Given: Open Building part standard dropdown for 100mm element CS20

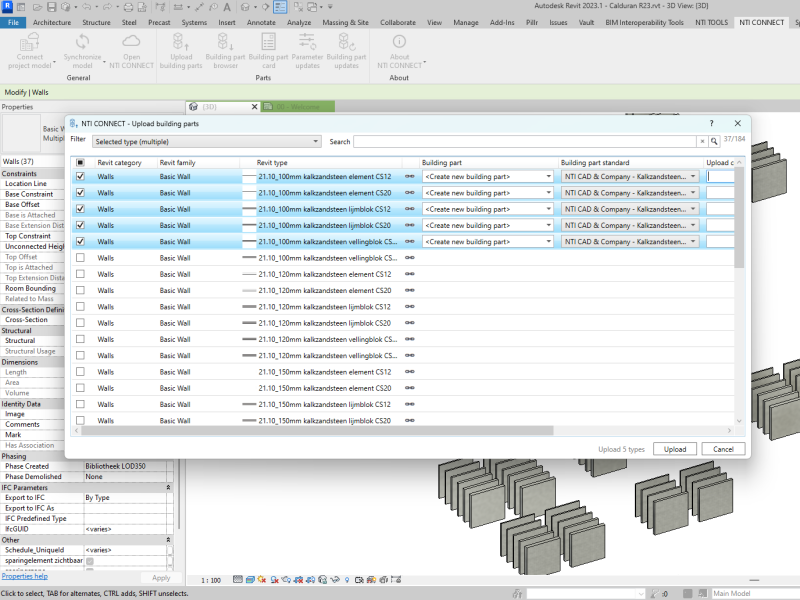Looking at the screenshot, I should [630, 193].
